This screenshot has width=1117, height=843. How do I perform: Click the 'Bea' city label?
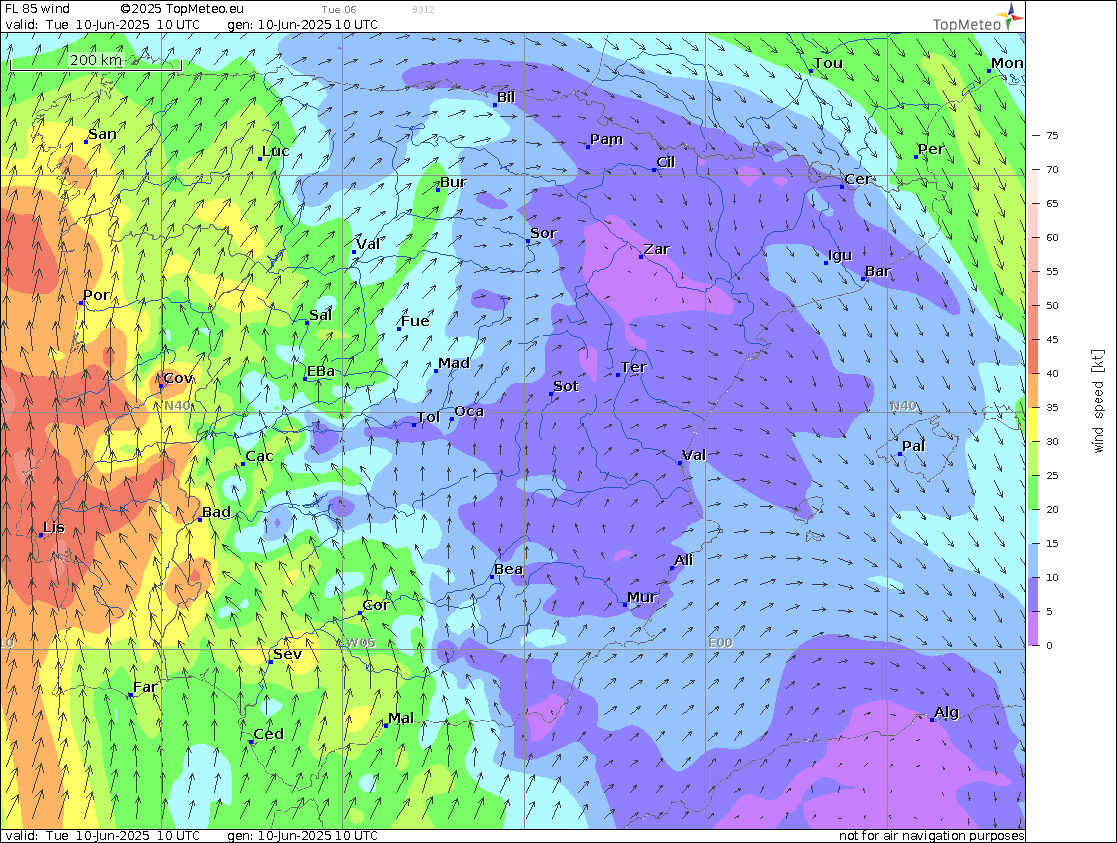(x=509, y=569)
